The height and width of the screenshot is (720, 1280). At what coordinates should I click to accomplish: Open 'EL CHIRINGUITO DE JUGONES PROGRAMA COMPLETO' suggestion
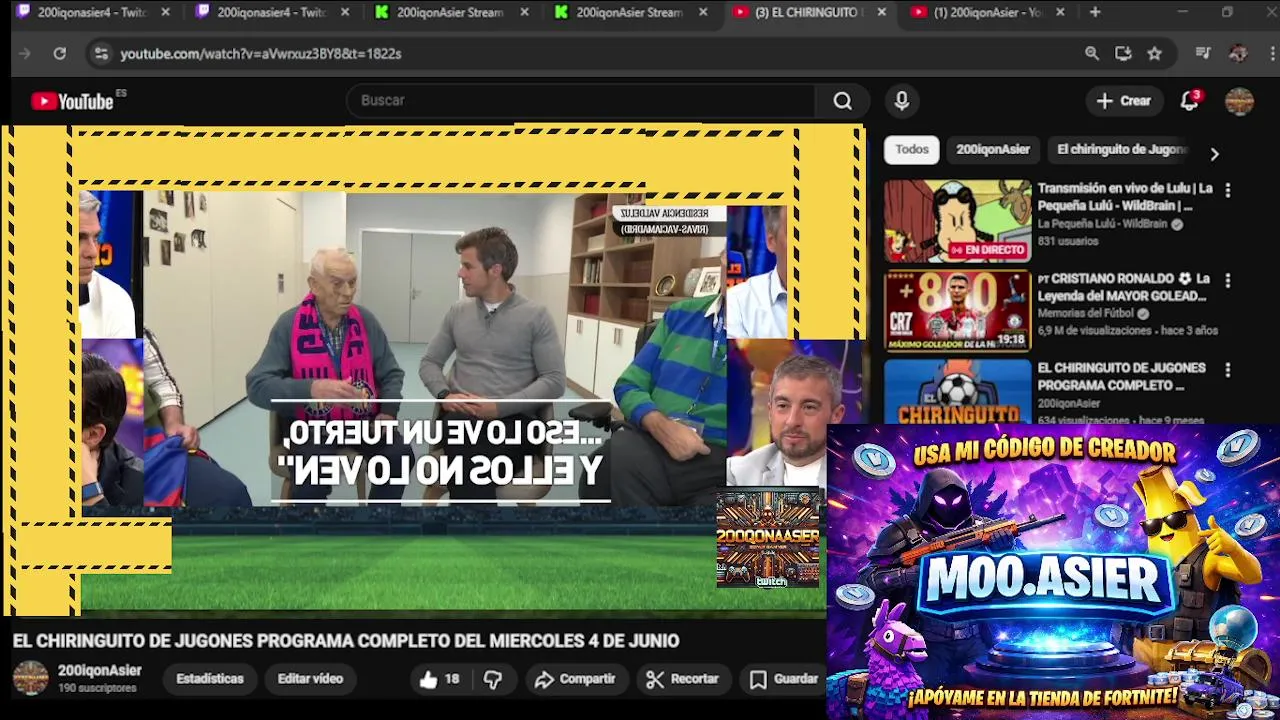(1121, 377)
